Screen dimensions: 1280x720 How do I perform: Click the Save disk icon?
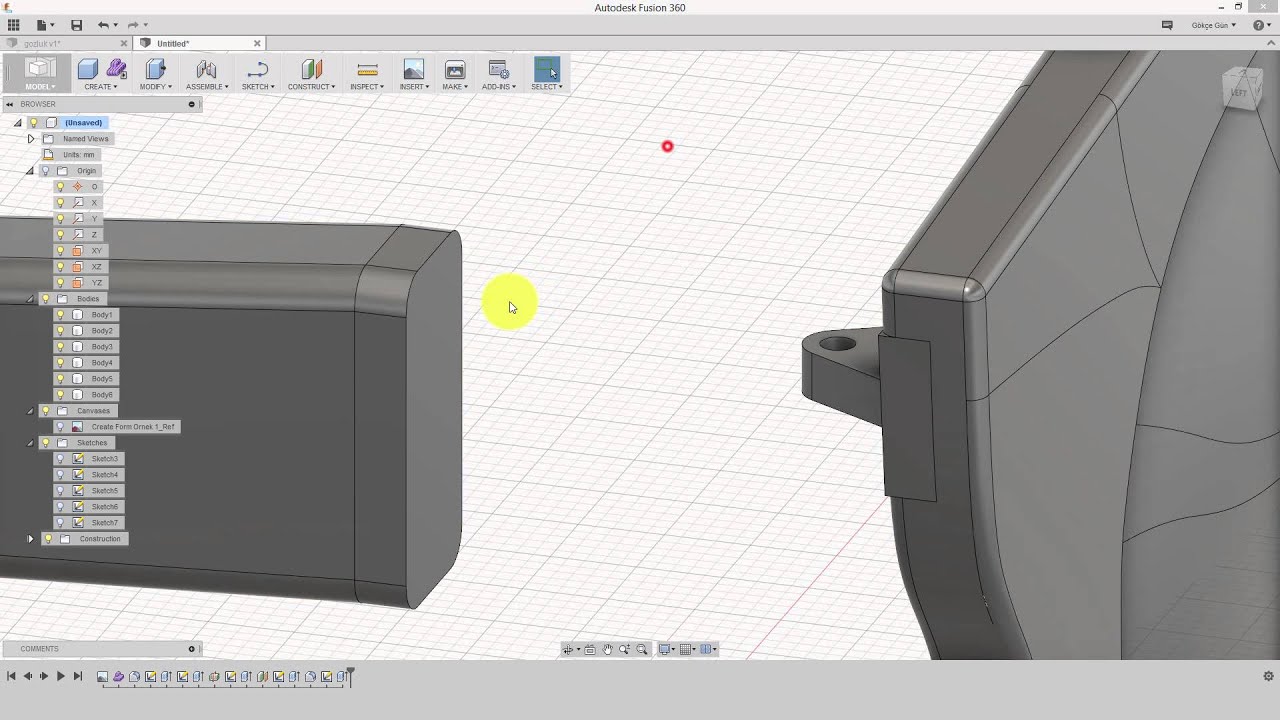(x=77, y=25)
